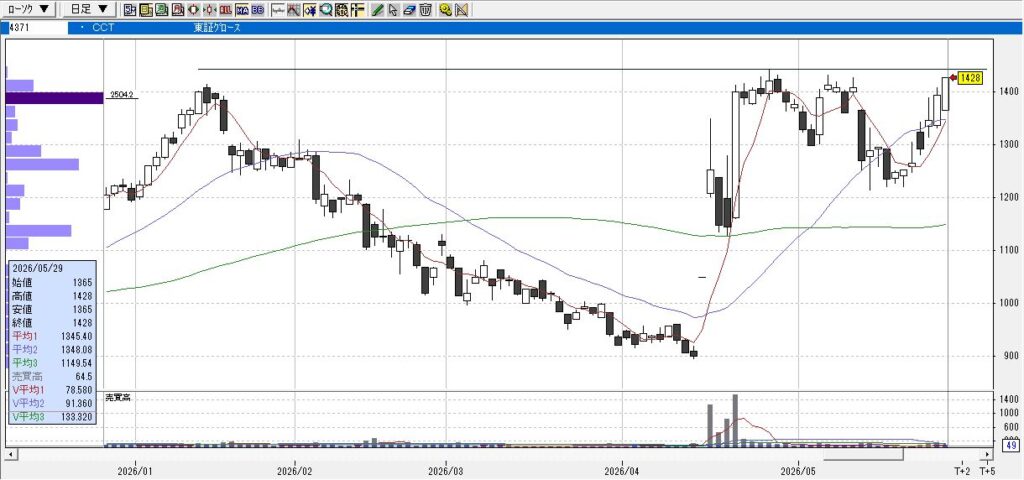
Task: Click the yellow 1428 current price tag
Action: click(970, 78)
